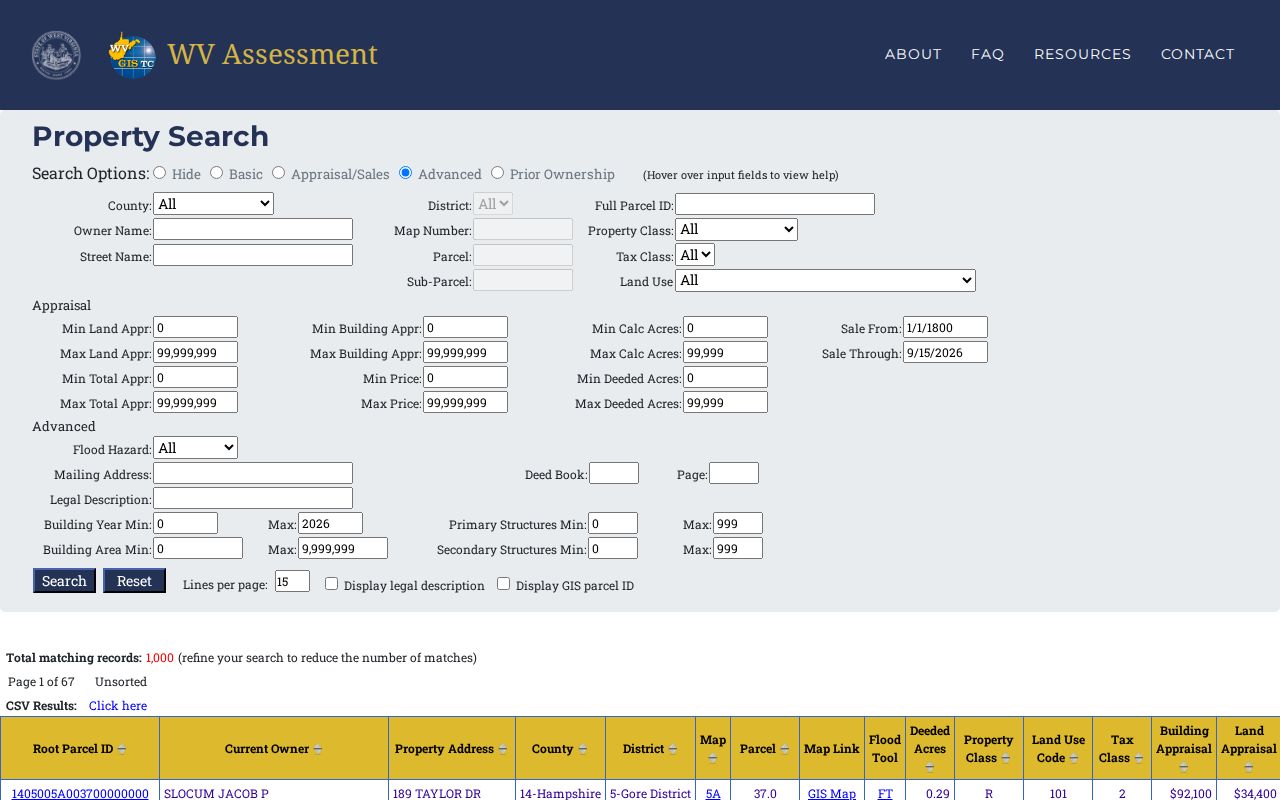Click the Owner Name input field
1280x800 pixels.
253,230
